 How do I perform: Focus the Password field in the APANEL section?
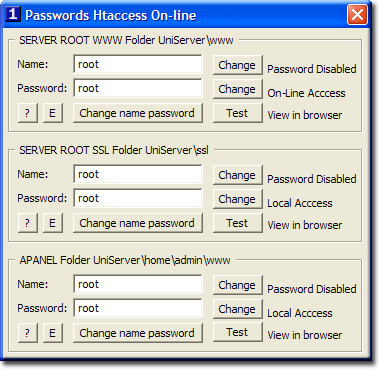tap(138, 308)
